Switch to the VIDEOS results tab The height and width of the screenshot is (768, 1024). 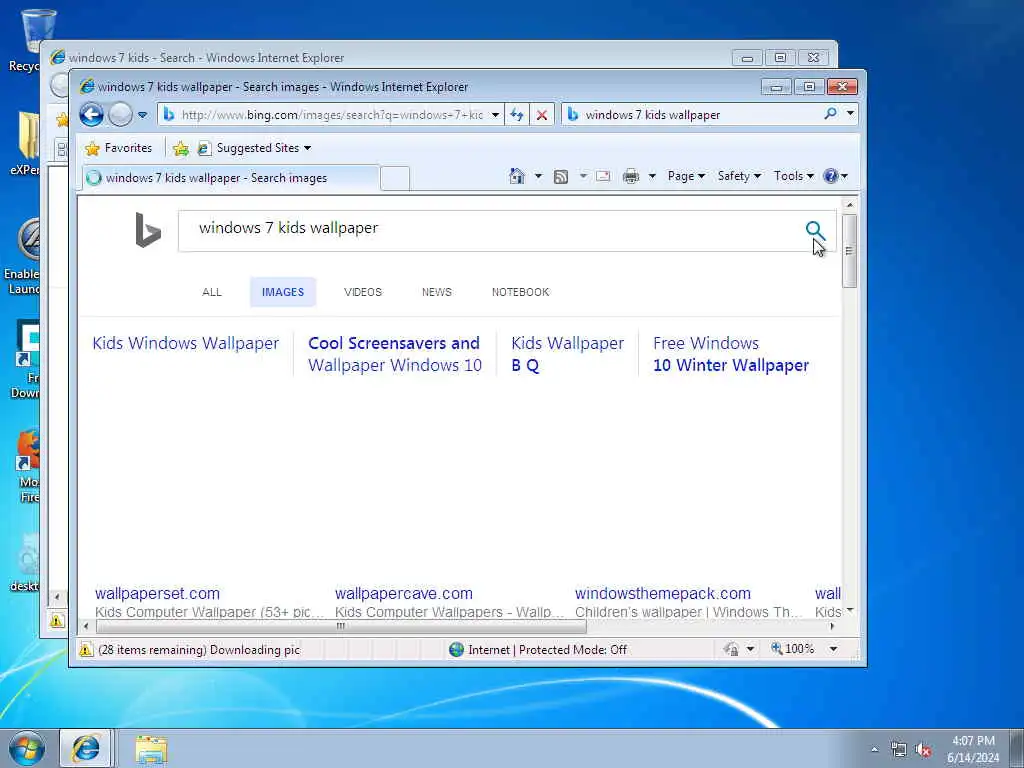(363, 292)
